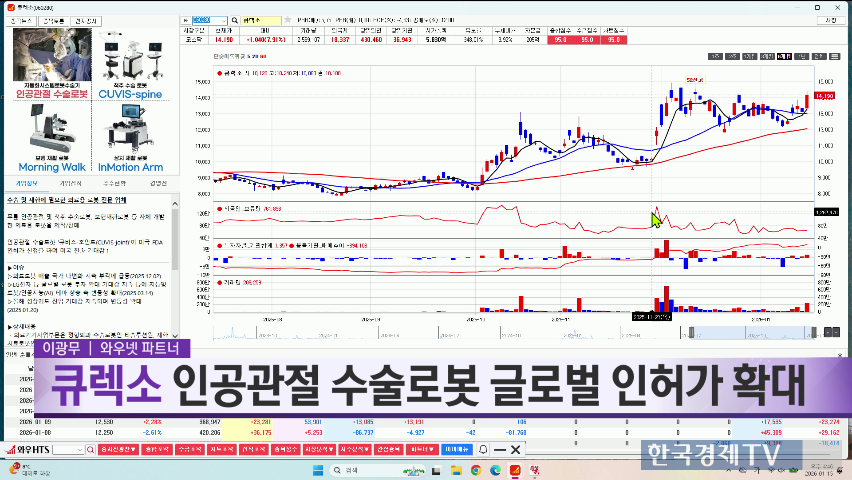Click the volume panel legend marker
The height and width of the screenshot is (480, 852).
(x=219, y=283)
